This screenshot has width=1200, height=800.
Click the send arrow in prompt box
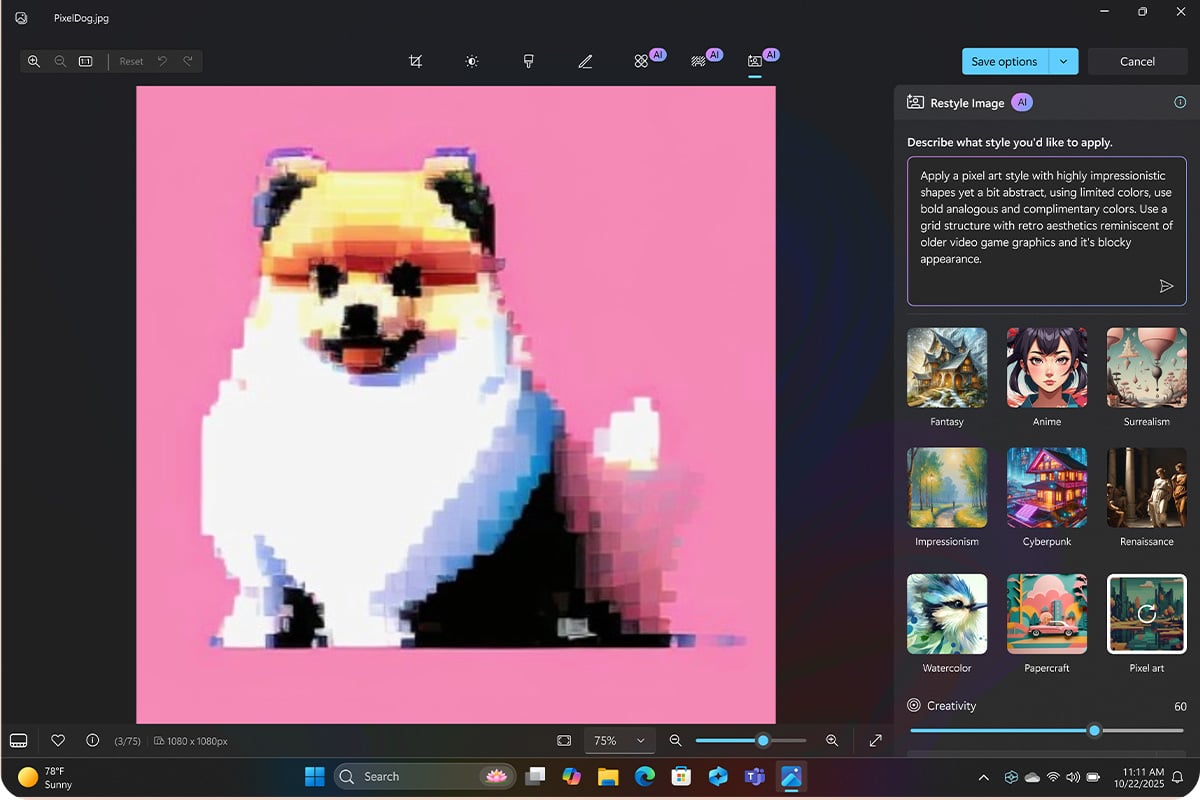[x=1165, y=286]
